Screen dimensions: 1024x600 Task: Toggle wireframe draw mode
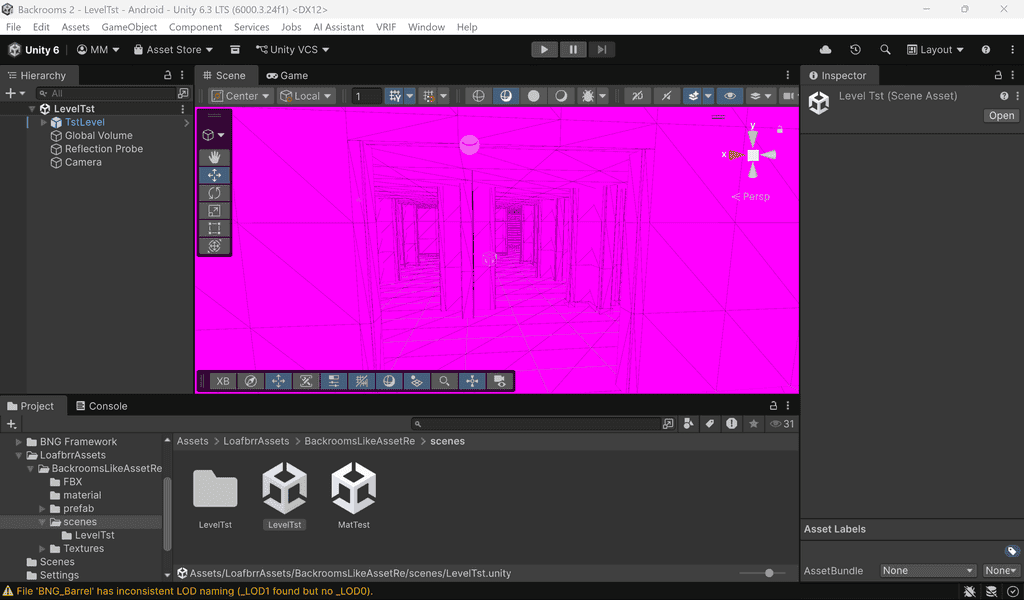pos(478,96)
